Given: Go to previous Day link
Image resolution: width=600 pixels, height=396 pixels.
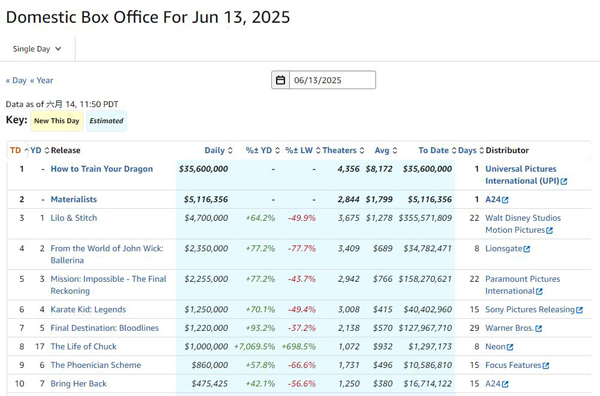Looking at the screenshot, I should pos(16,80).
